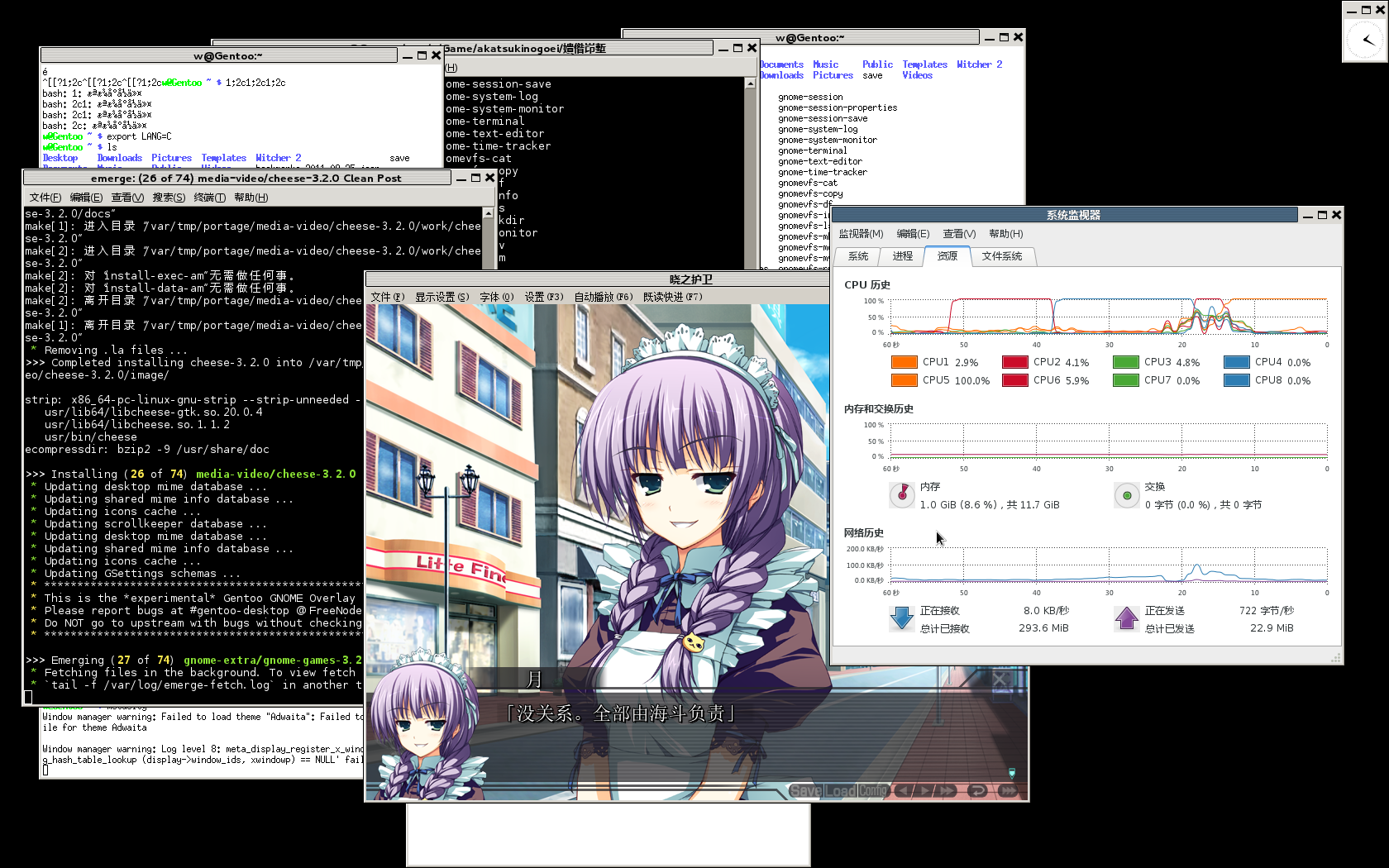Click 'Witcher 2' in top-left terminal listing
Image resolution: width=1389 pixels, height=868 pixels.
(x=279, y=158)
